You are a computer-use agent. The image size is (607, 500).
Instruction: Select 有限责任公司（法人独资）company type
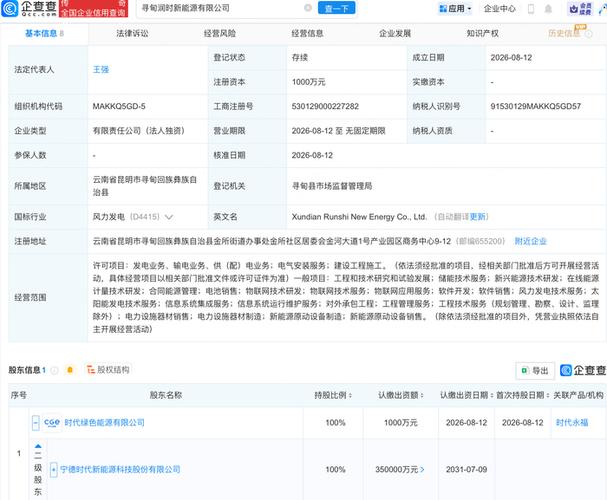[x=139, y=131]
